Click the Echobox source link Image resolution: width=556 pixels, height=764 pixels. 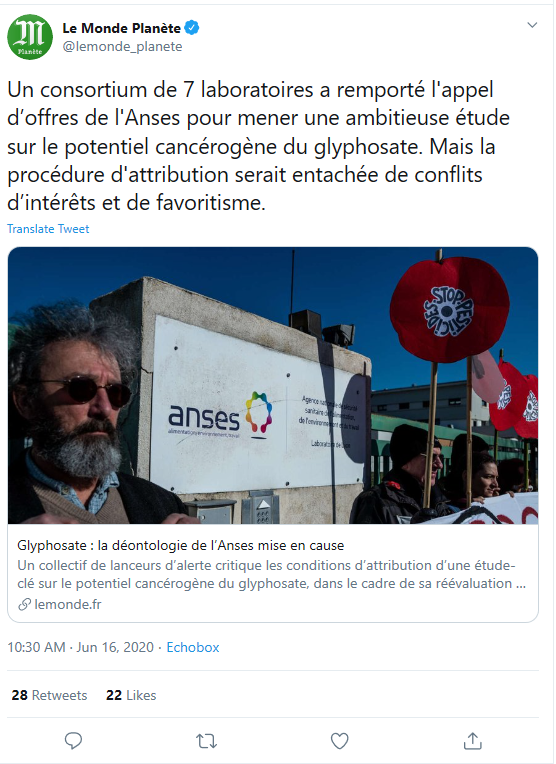193,648
